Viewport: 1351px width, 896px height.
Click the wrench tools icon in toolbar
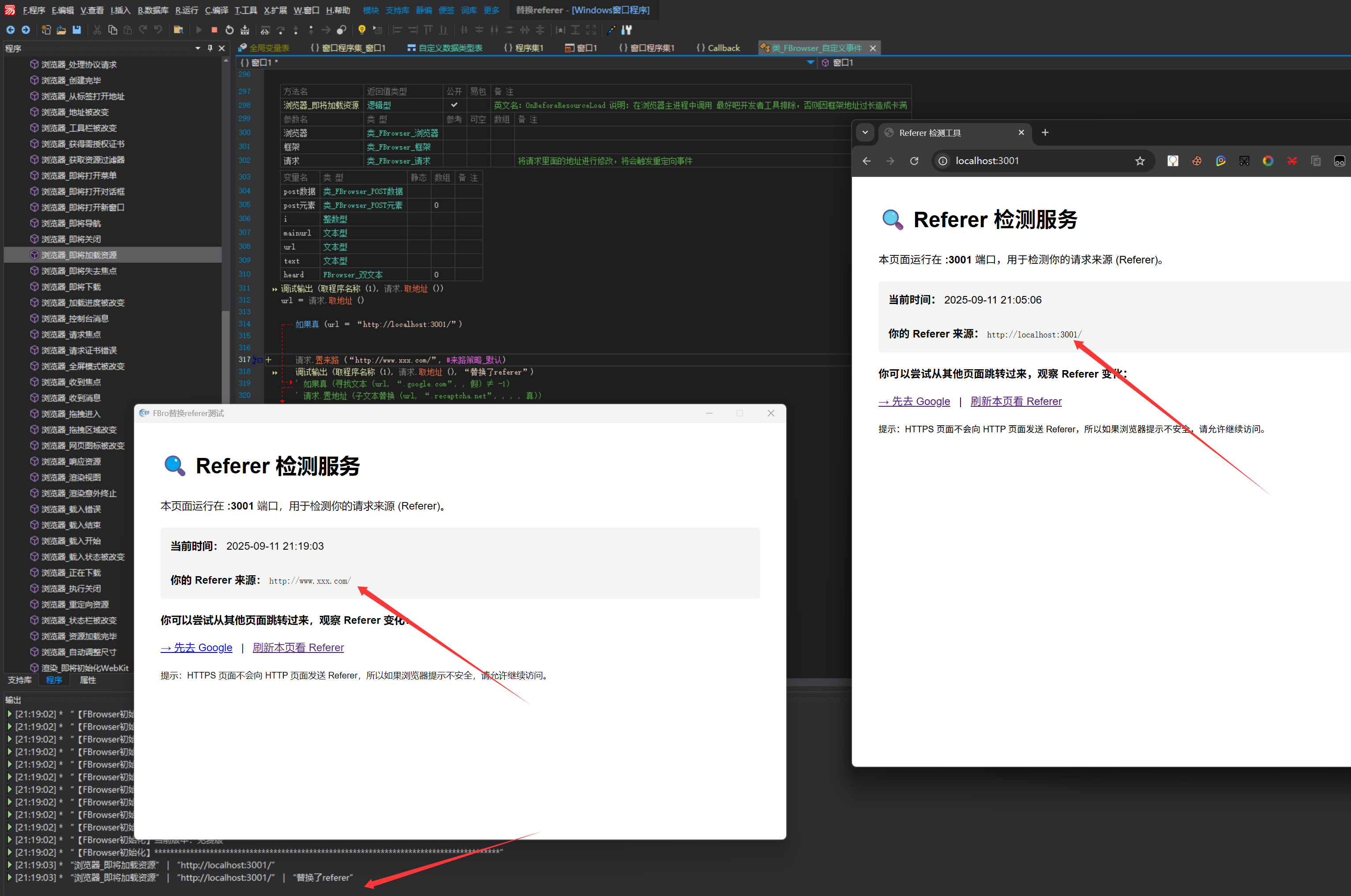point(627,30)
